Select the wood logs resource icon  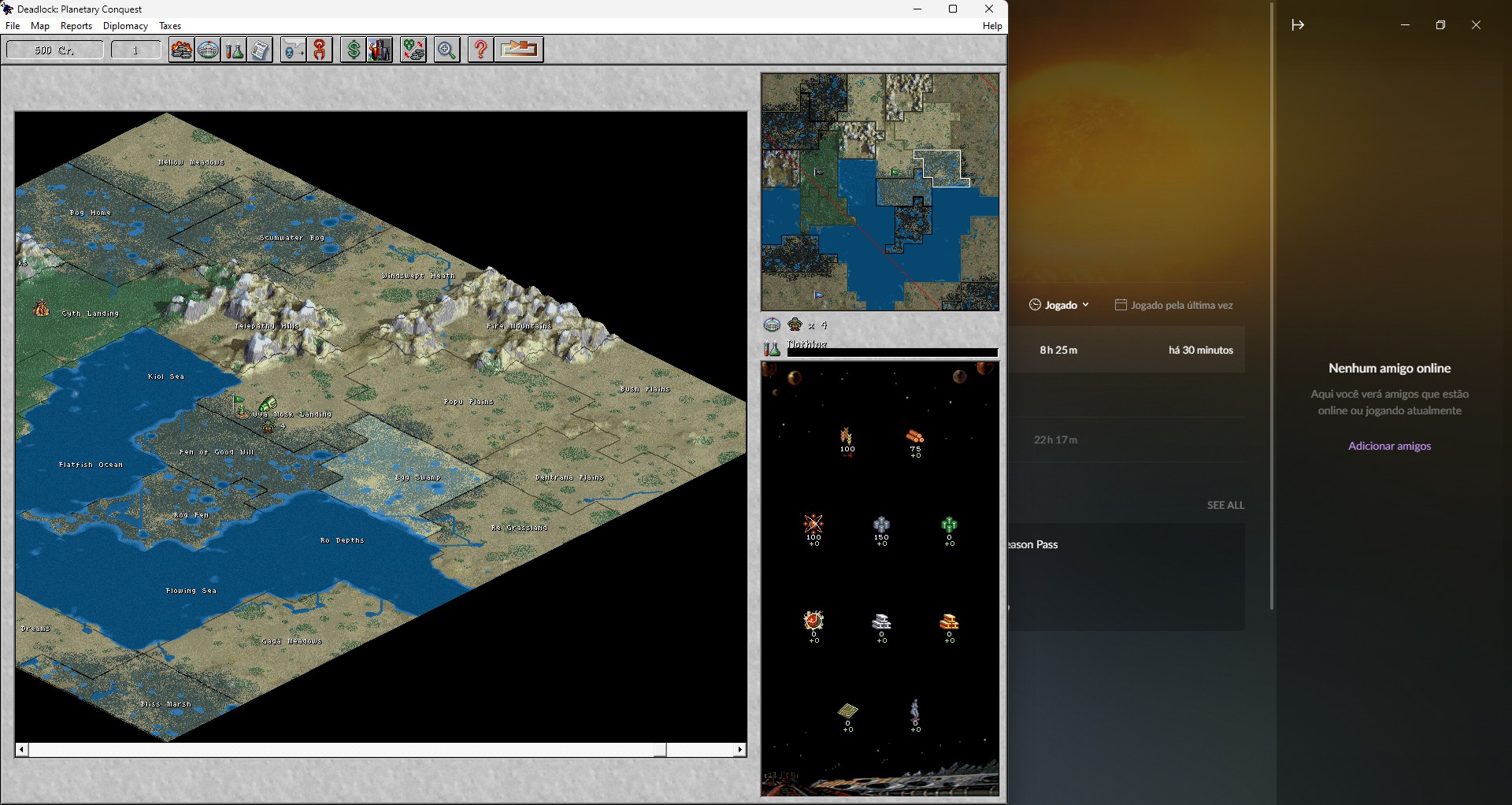pyautogui.click(x=914, y=436)
